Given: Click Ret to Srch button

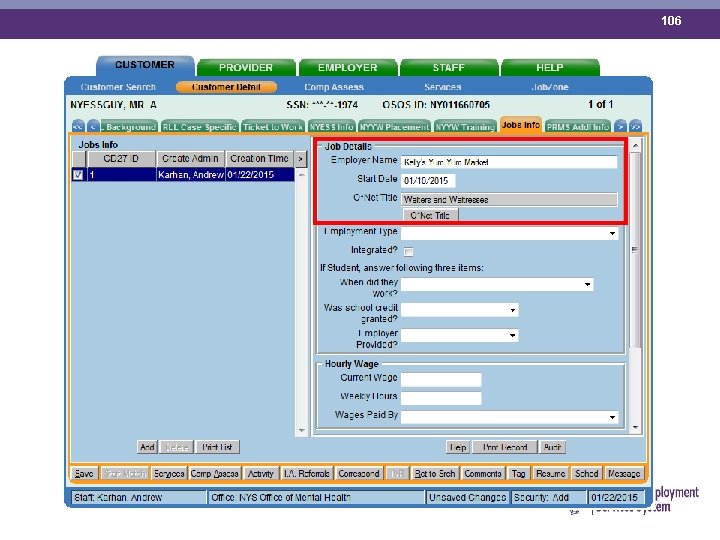Looking at the screenshot, I should pyautogui.click(x=434, y=473).
